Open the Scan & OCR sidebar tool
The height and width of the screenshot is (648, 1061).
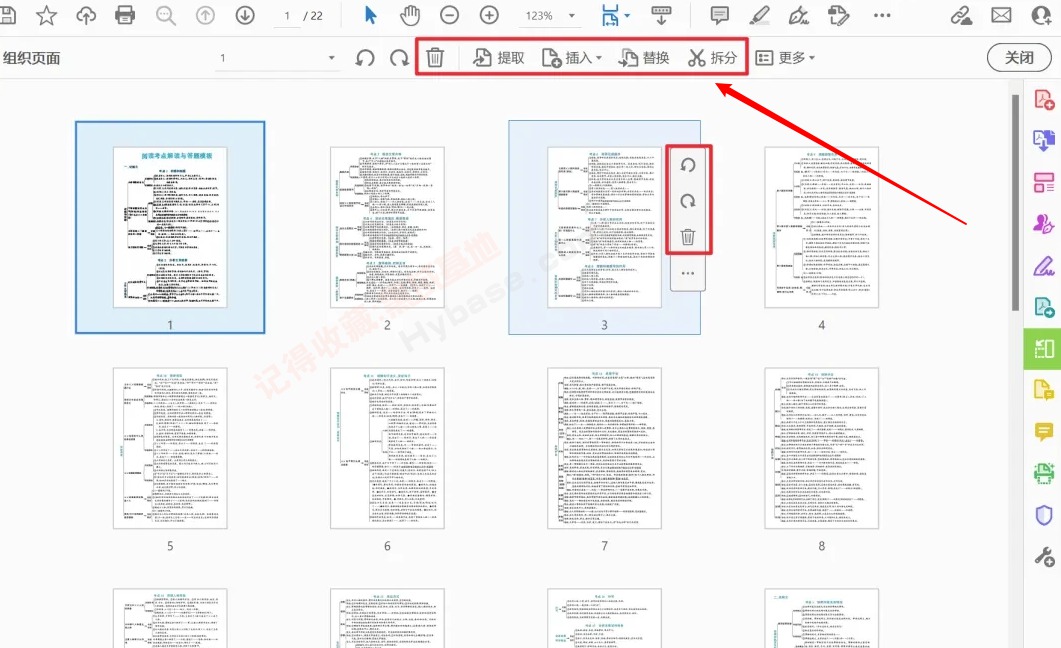coord(1043,473)
